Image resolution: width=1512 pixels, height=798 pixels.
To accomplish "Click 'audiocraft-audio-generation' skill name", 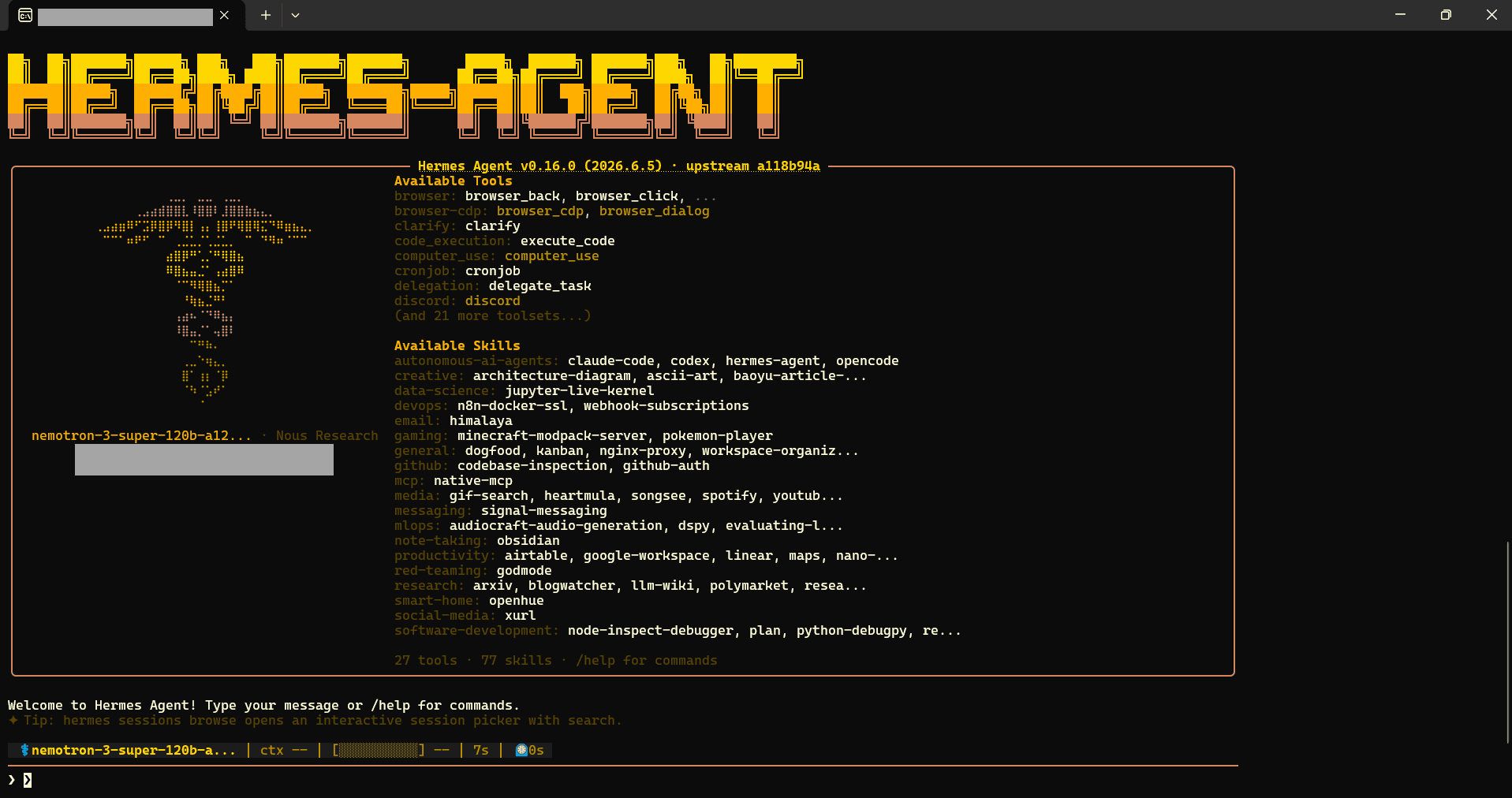I will tap(555, 525).
